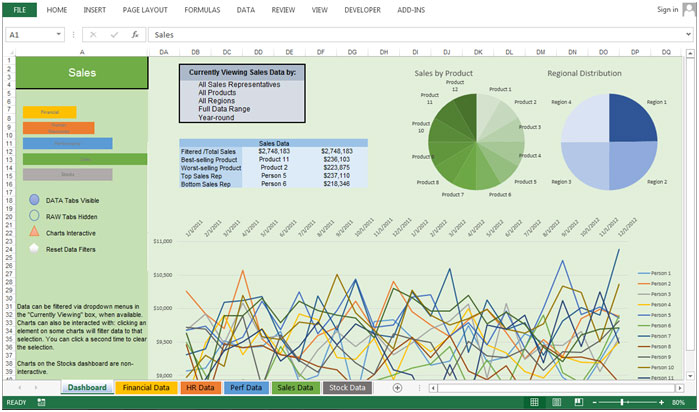Click the orange Human Resources dashboard button

click(x=58, y=128)
